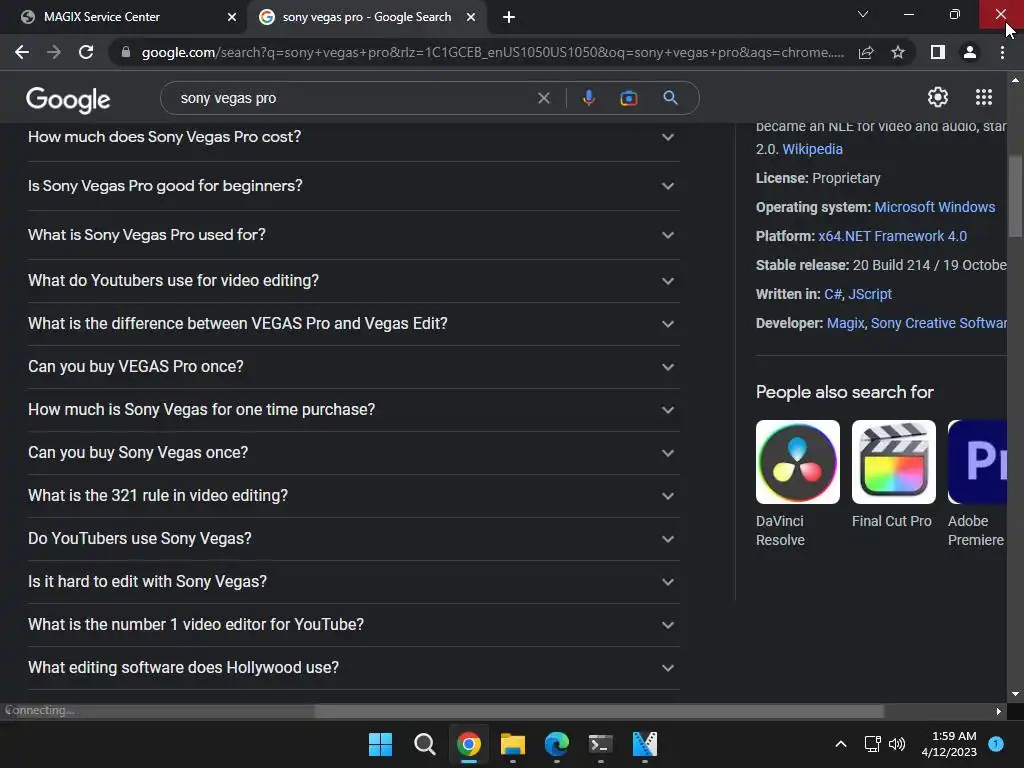Image resolution: width=1024 pixels, height=768 pixels.
Task: Open taskbar Search
Action: (x=424, y=744)
